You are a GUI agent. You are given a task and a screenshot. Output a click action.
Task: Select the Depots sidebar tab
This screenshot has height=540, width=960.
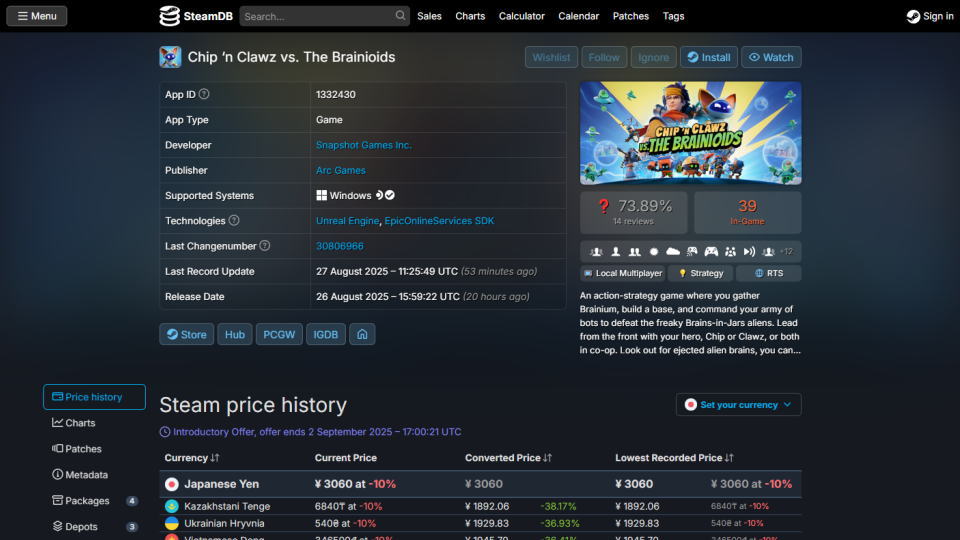pyautogui.click(x=94, y=527)
